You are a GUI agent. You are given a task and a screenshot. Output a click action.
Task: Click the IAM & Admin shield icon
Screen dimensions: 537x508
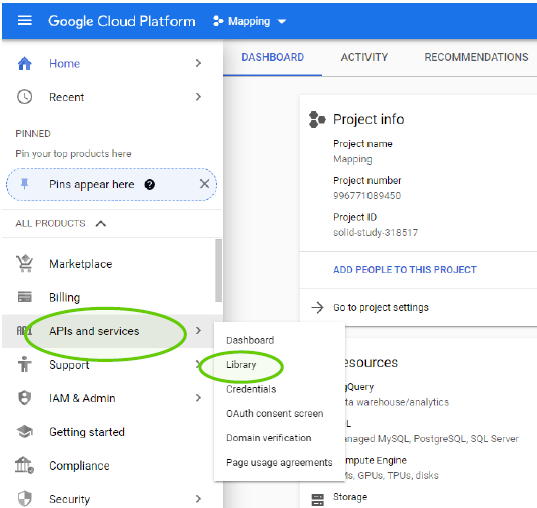coord(25,398)
